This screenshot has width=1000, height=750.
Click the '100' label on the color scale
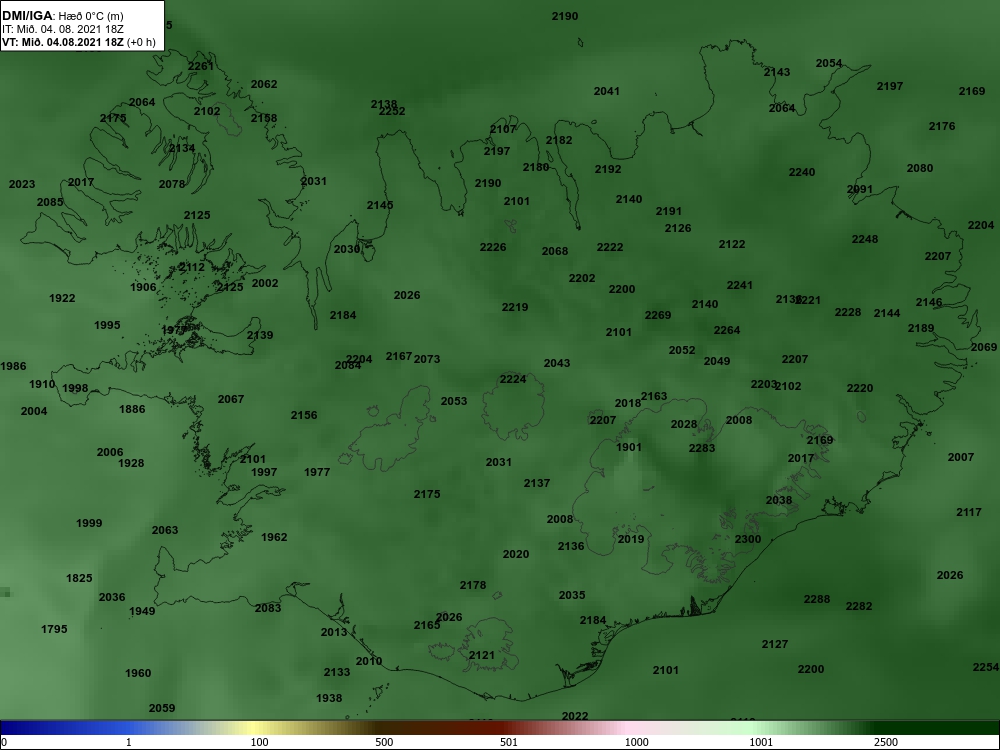tap(260, 742)
